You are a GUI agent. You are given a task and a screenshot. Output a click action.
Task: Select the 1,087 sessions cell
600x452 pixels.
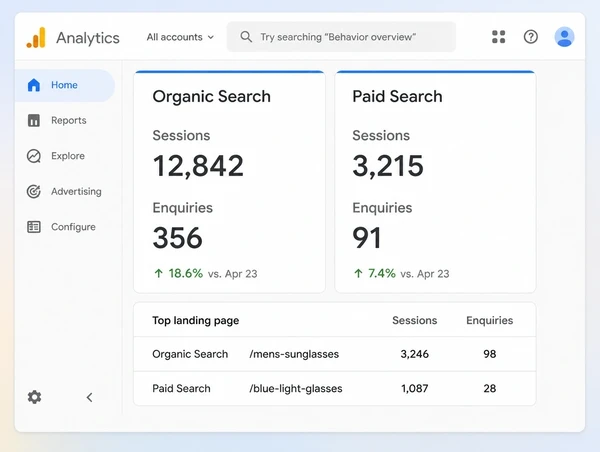point(414,388)
